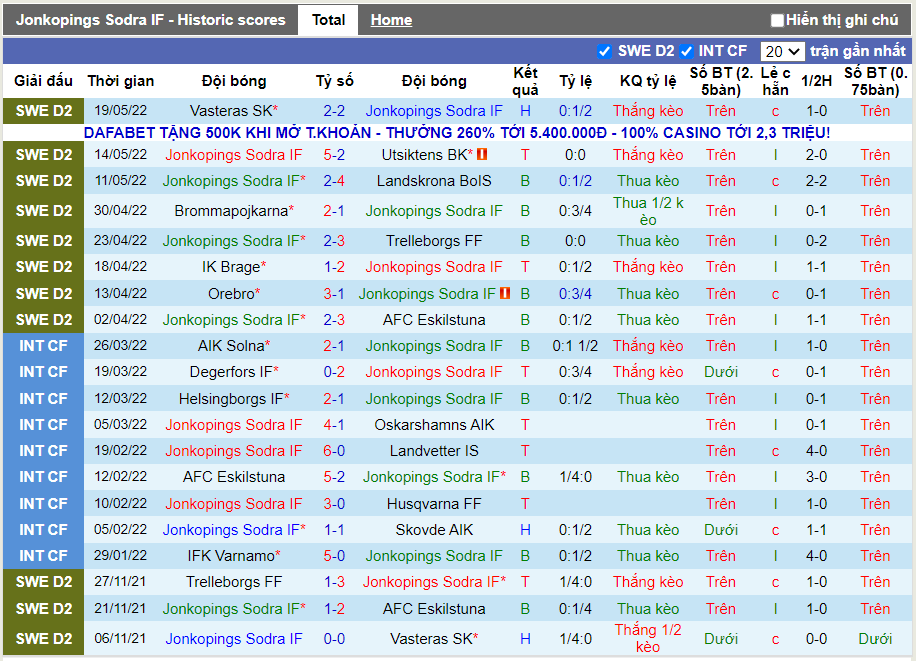Switch to the Home tab
Image resolution: width=916 pixels, height=661 pixels.
point(391,20)
